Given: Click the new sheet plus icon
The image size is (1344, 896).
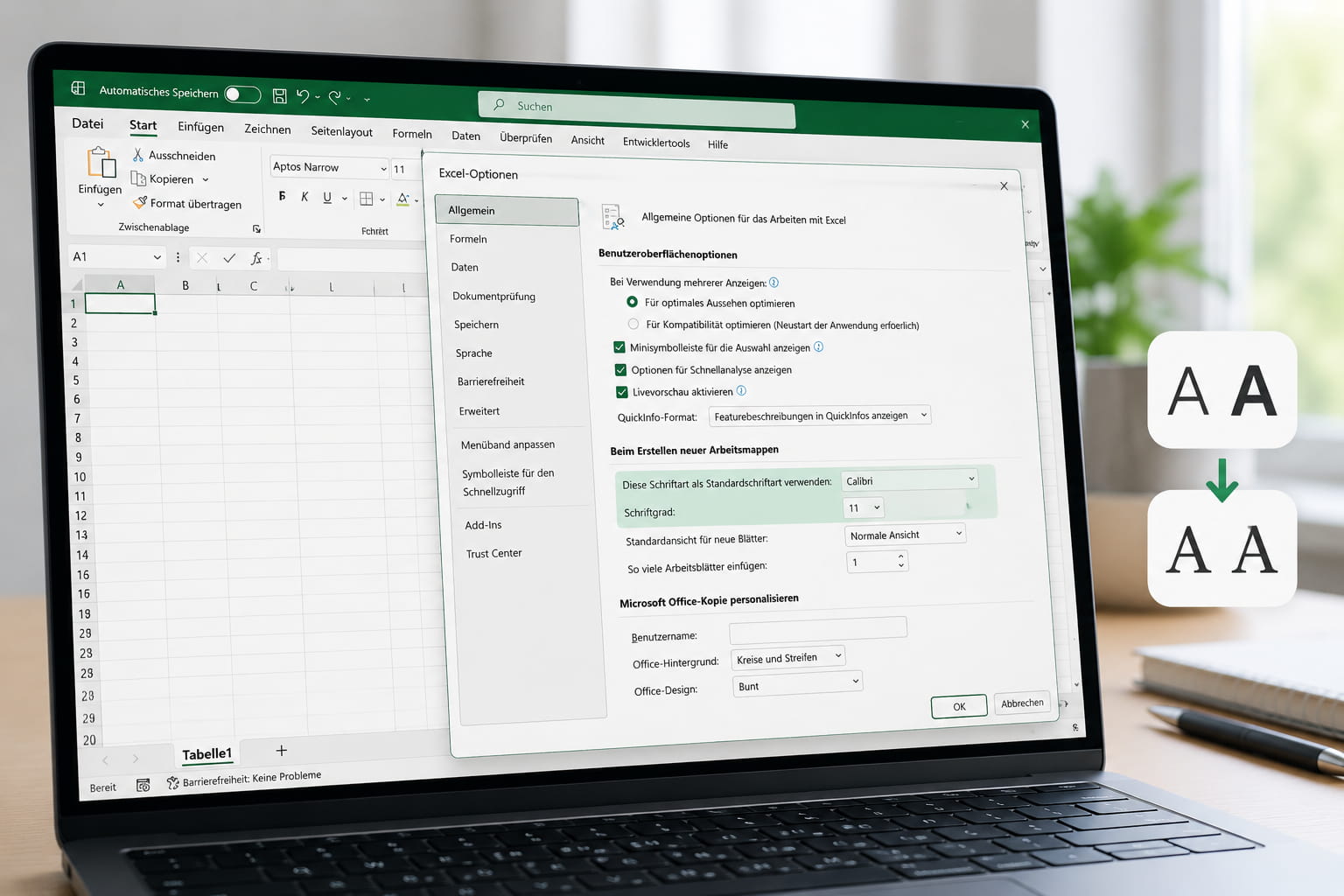Looking at the screenshot, I should (281, 751).
